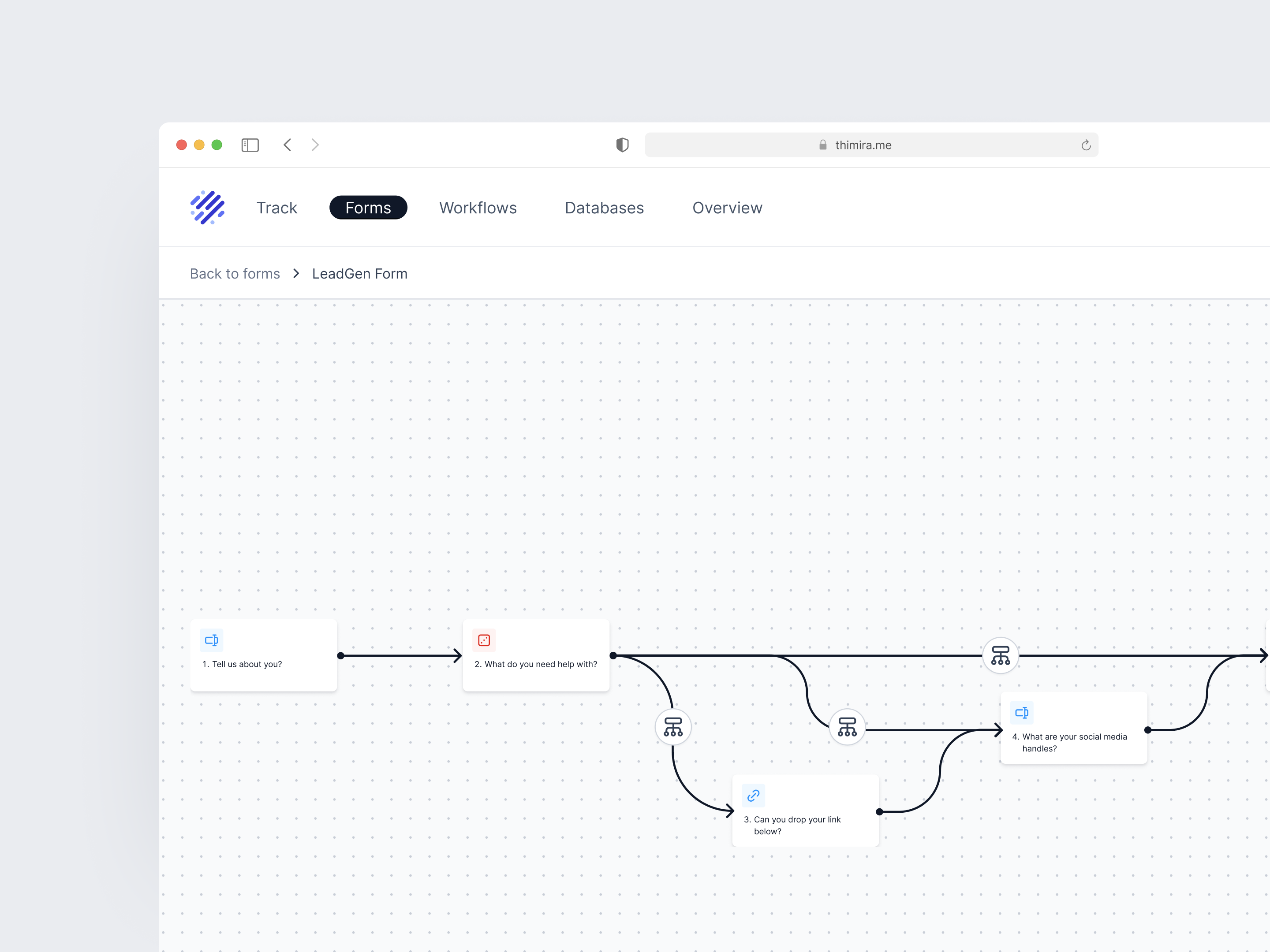Click the branch node below question 2

click(x=672, y=726)
